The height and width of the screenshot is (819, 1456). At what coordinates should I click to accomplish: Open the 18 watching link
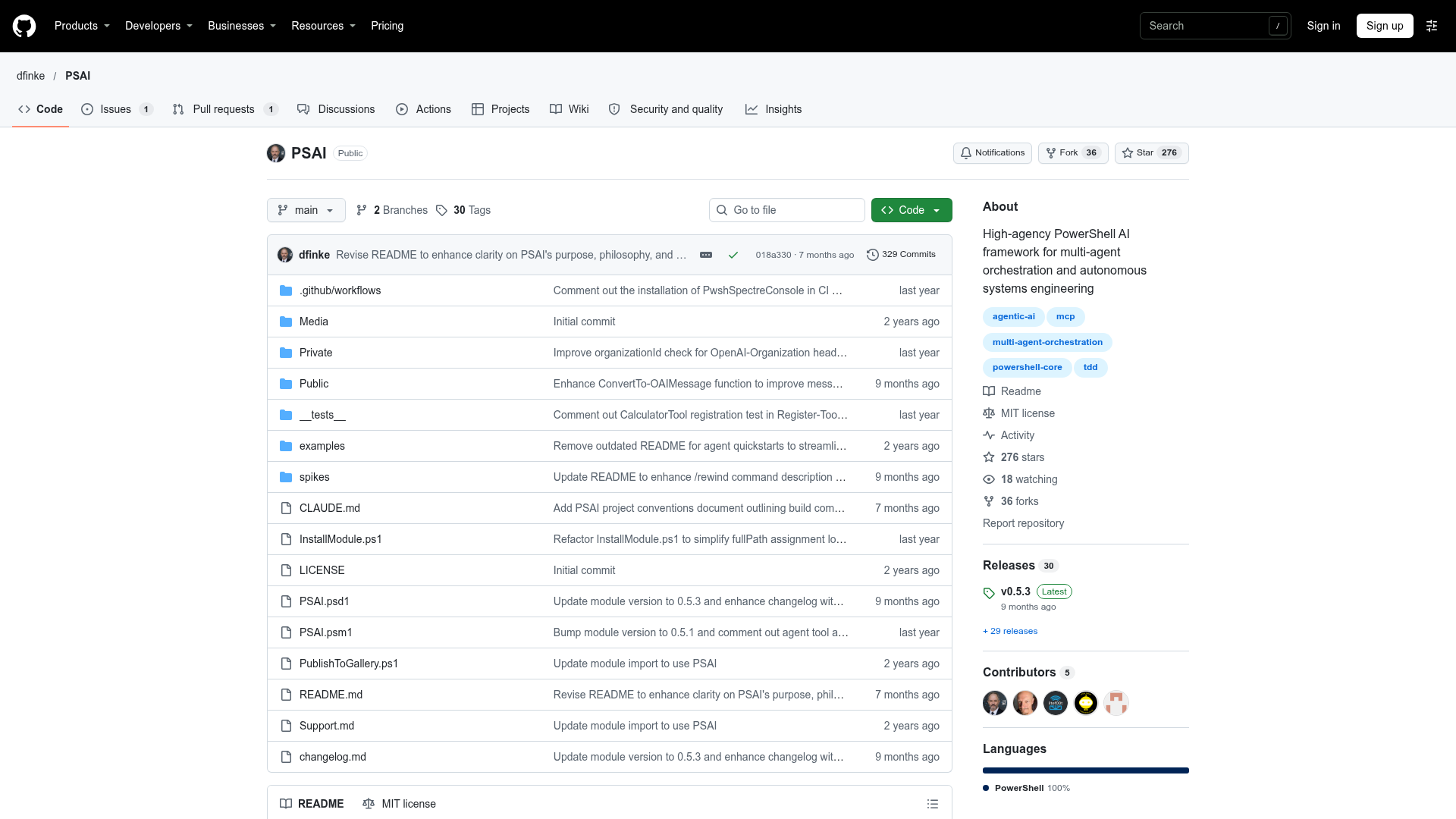1021,479
